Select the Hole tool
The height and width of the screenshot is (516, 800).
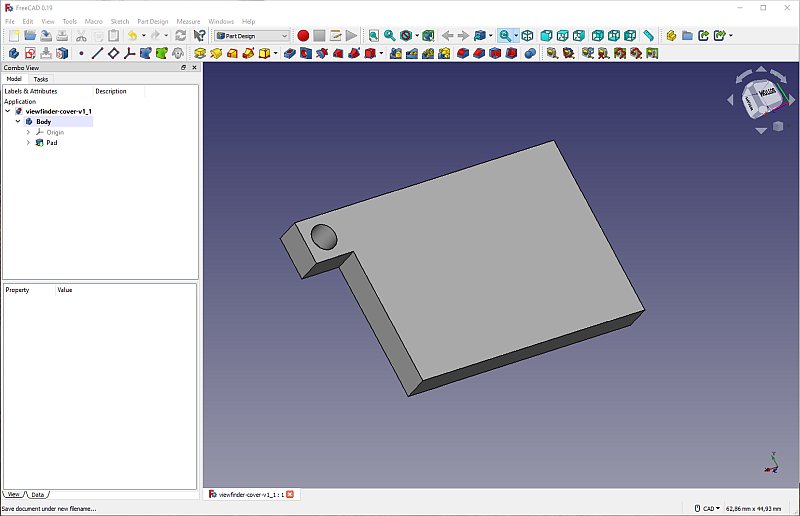click(x=306, y=53)
